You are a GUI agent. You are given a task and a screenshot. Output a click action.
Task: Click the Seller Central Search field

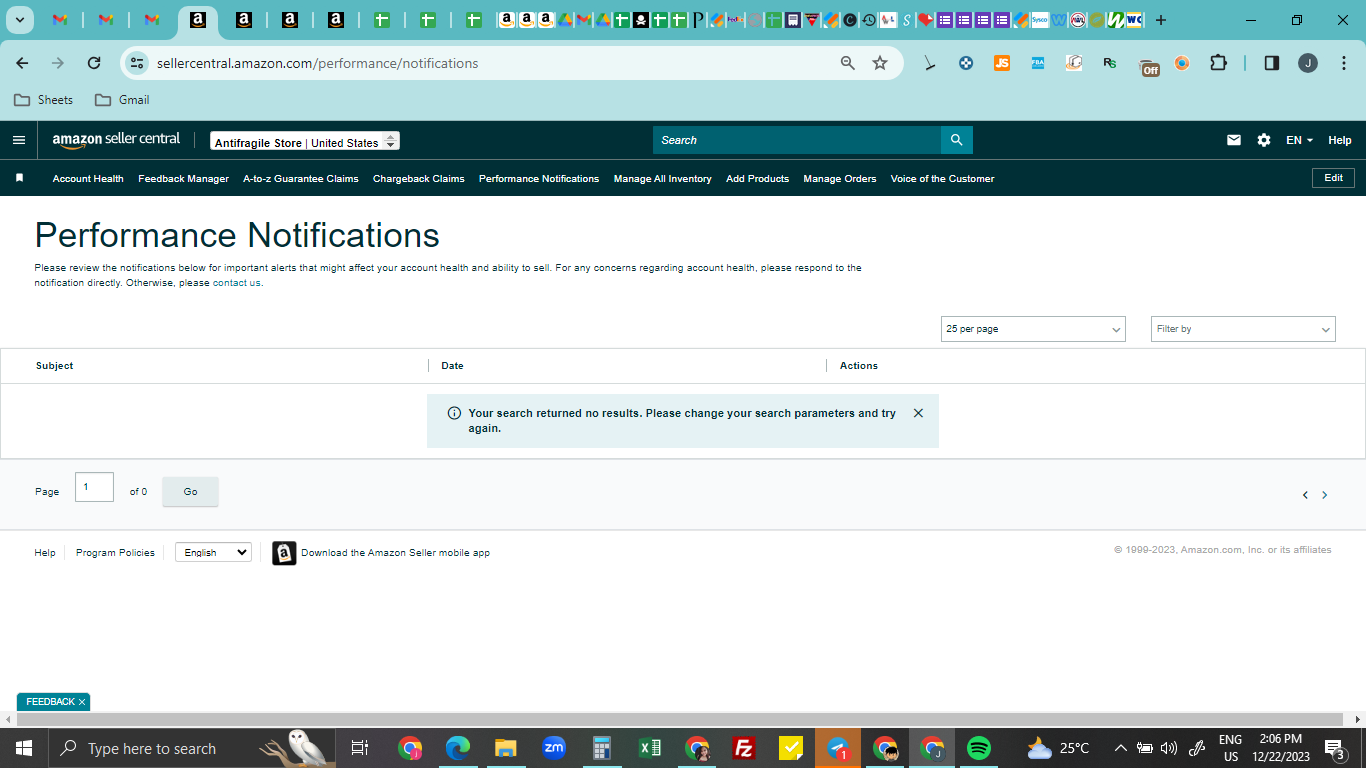tap(797, 140)
